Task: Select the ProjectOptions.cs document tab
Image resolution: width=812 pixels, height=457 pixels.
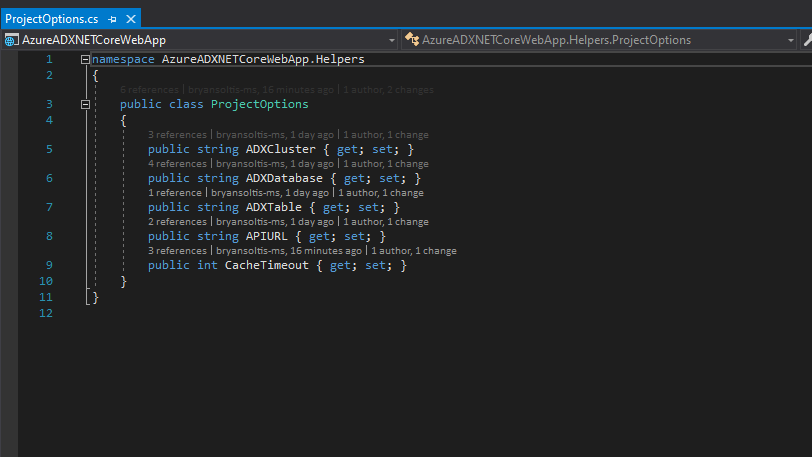Action: [x=52, y=19]
